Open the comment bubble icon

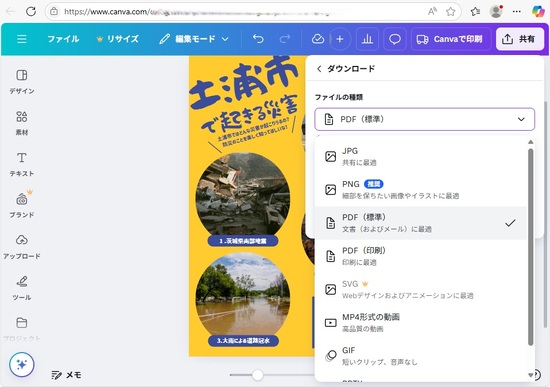tap(395, 39)
